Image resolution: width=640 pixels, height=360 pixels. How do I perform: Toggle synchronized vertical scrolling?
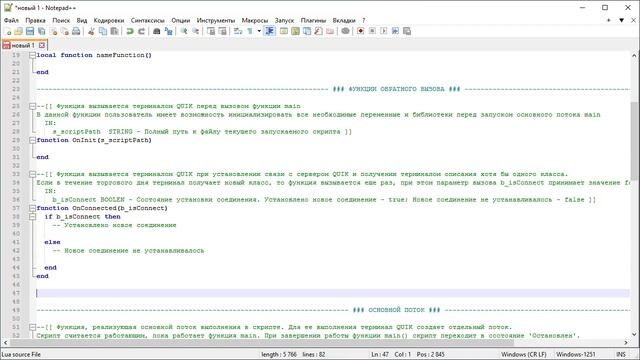pyautogui.click(x=211, y=31)
